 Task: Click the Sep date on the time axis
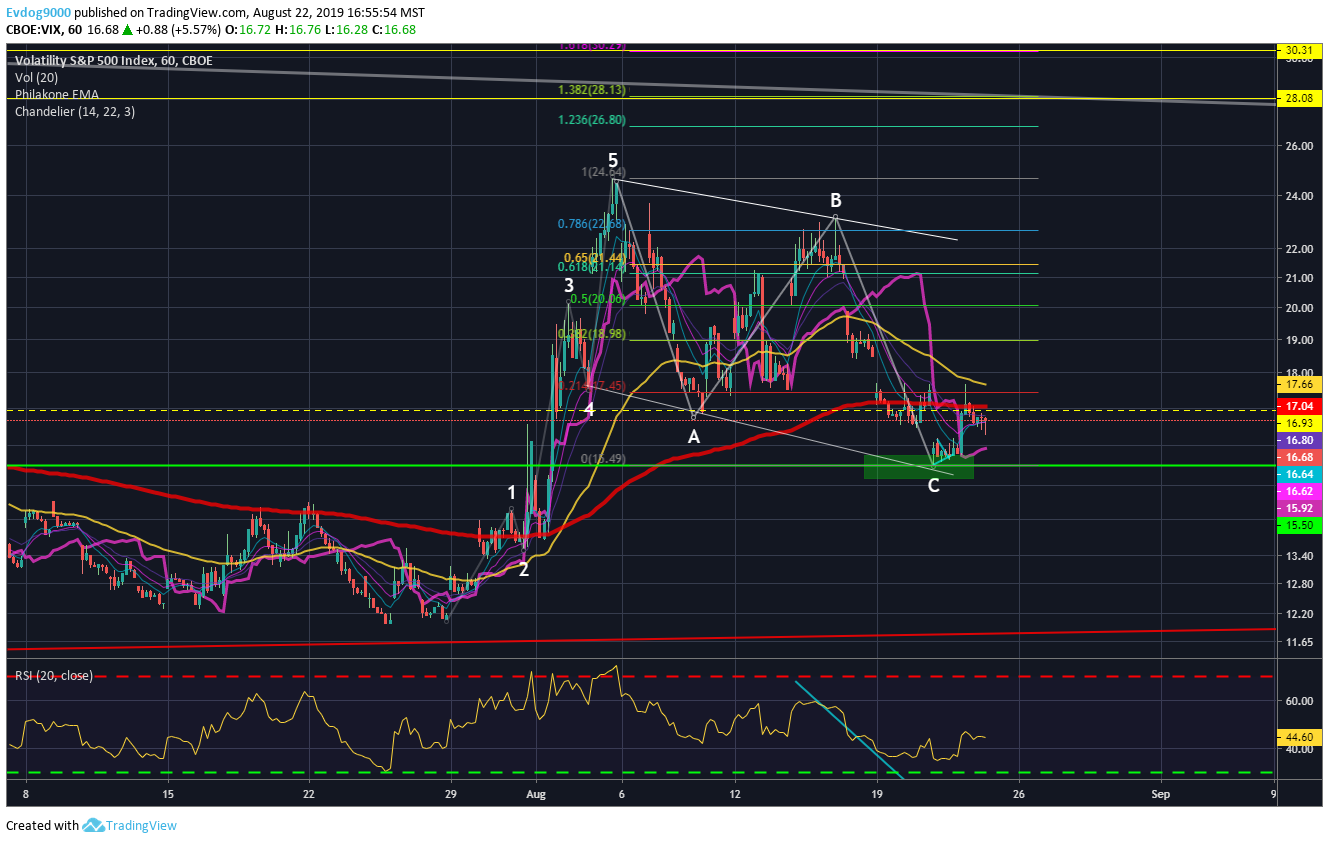[1160, 795]
